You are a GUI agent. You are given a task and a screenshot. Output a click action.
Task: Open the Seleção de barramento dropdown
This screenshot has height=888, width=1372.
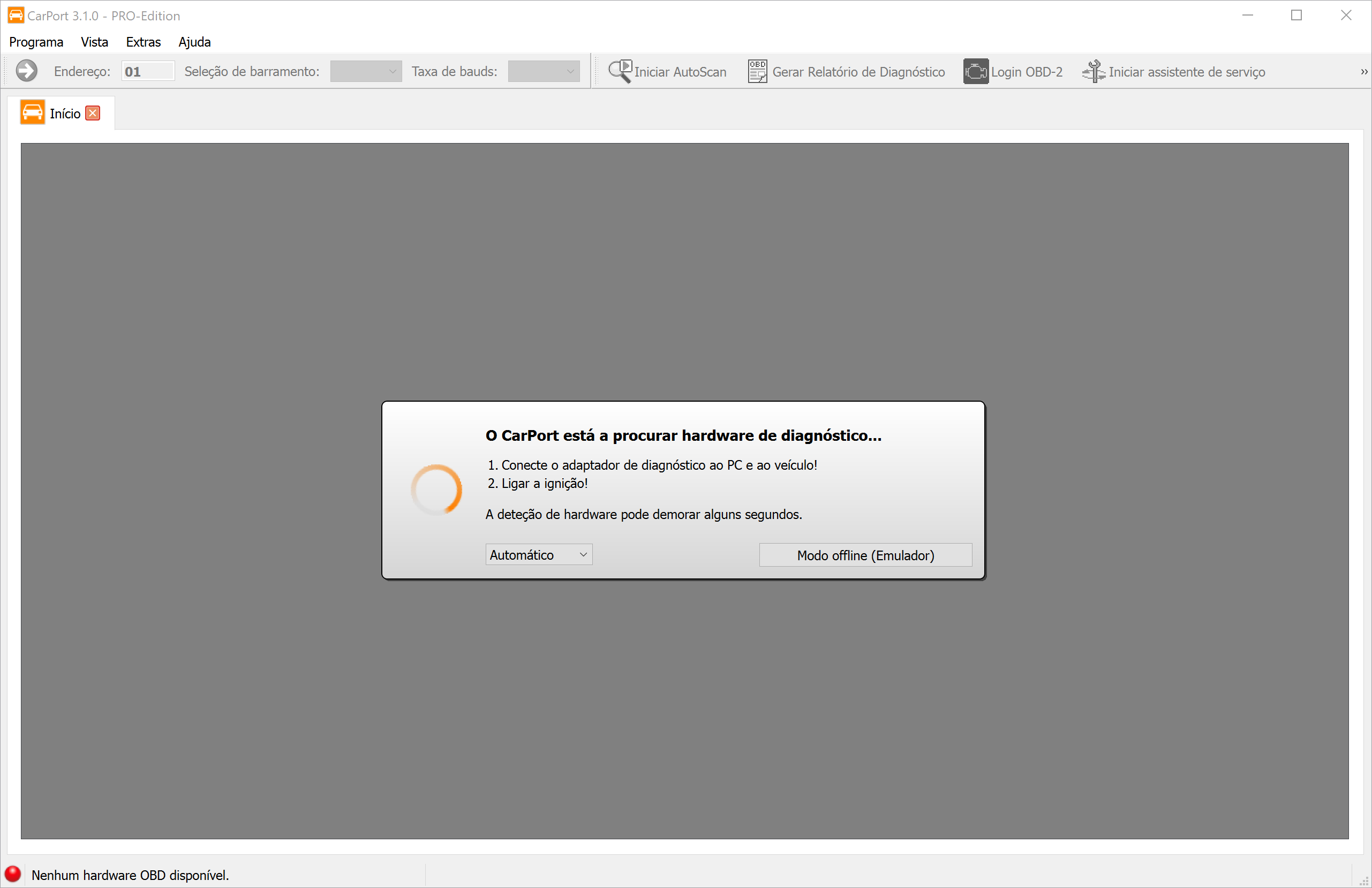click(365, 71)
